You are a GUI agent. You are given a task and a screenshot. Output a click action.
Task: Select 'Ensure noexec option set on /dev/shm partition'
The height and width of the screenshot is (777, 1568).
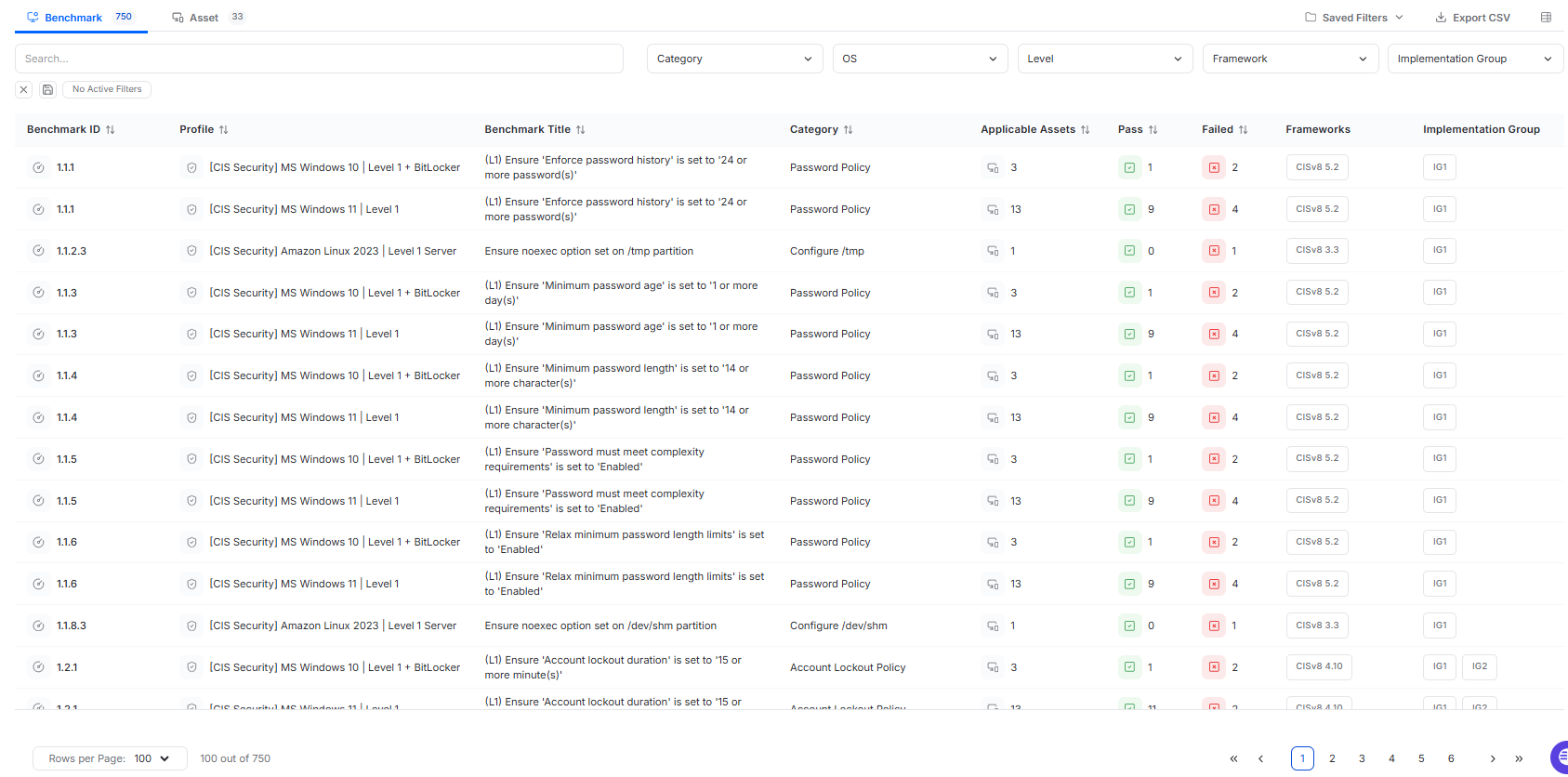click(600, 626)
